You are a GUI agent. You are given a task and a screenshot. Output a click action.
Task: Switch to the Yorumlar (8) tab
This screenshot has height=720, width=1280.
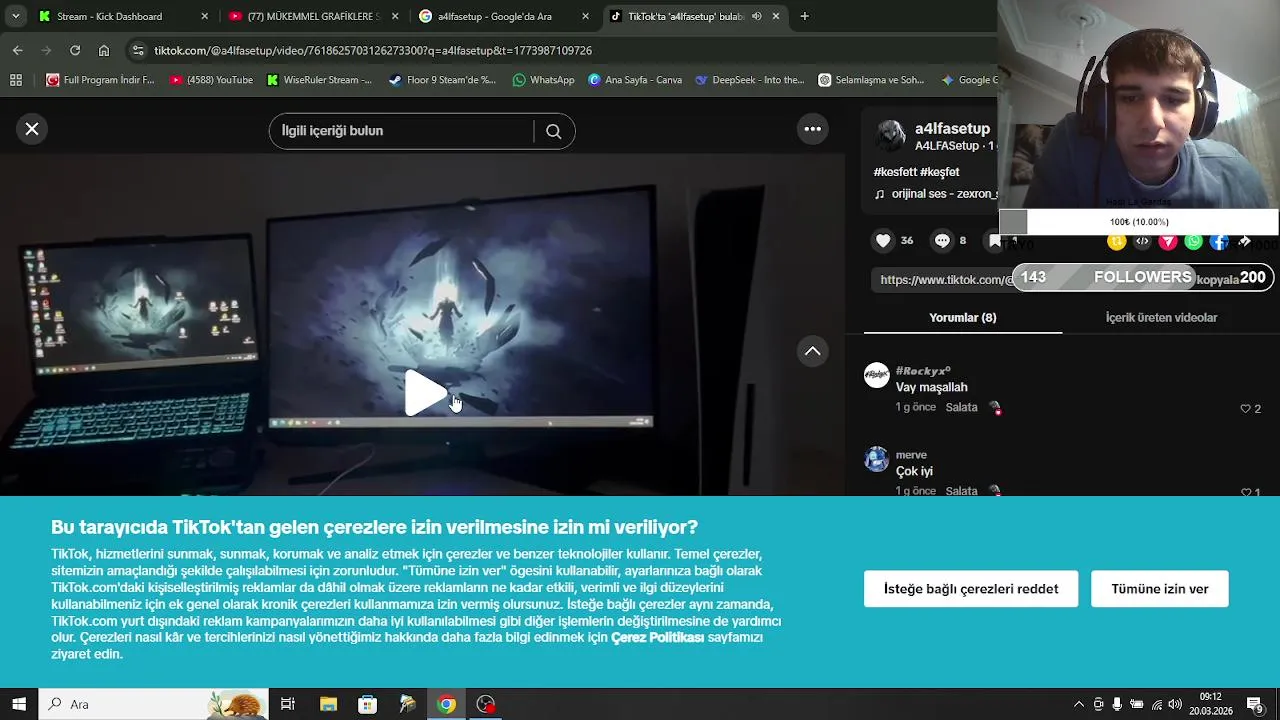click(962, 317)
